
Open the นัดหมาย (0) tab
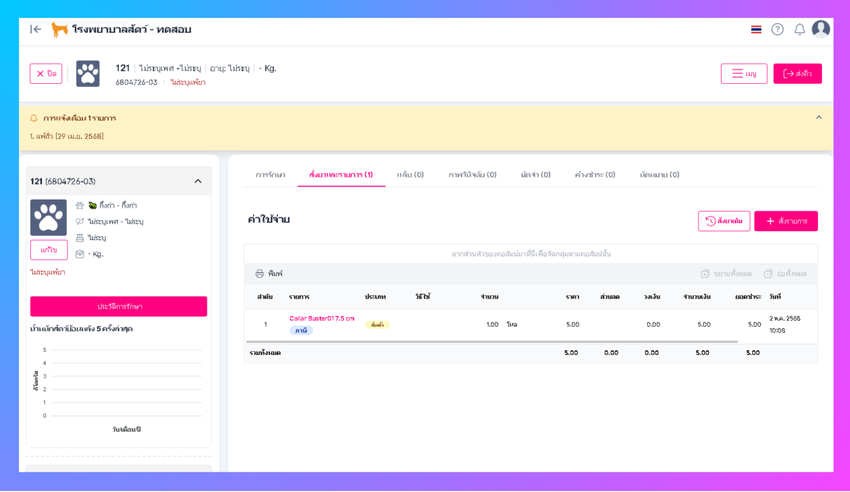[x=659, y=174]
